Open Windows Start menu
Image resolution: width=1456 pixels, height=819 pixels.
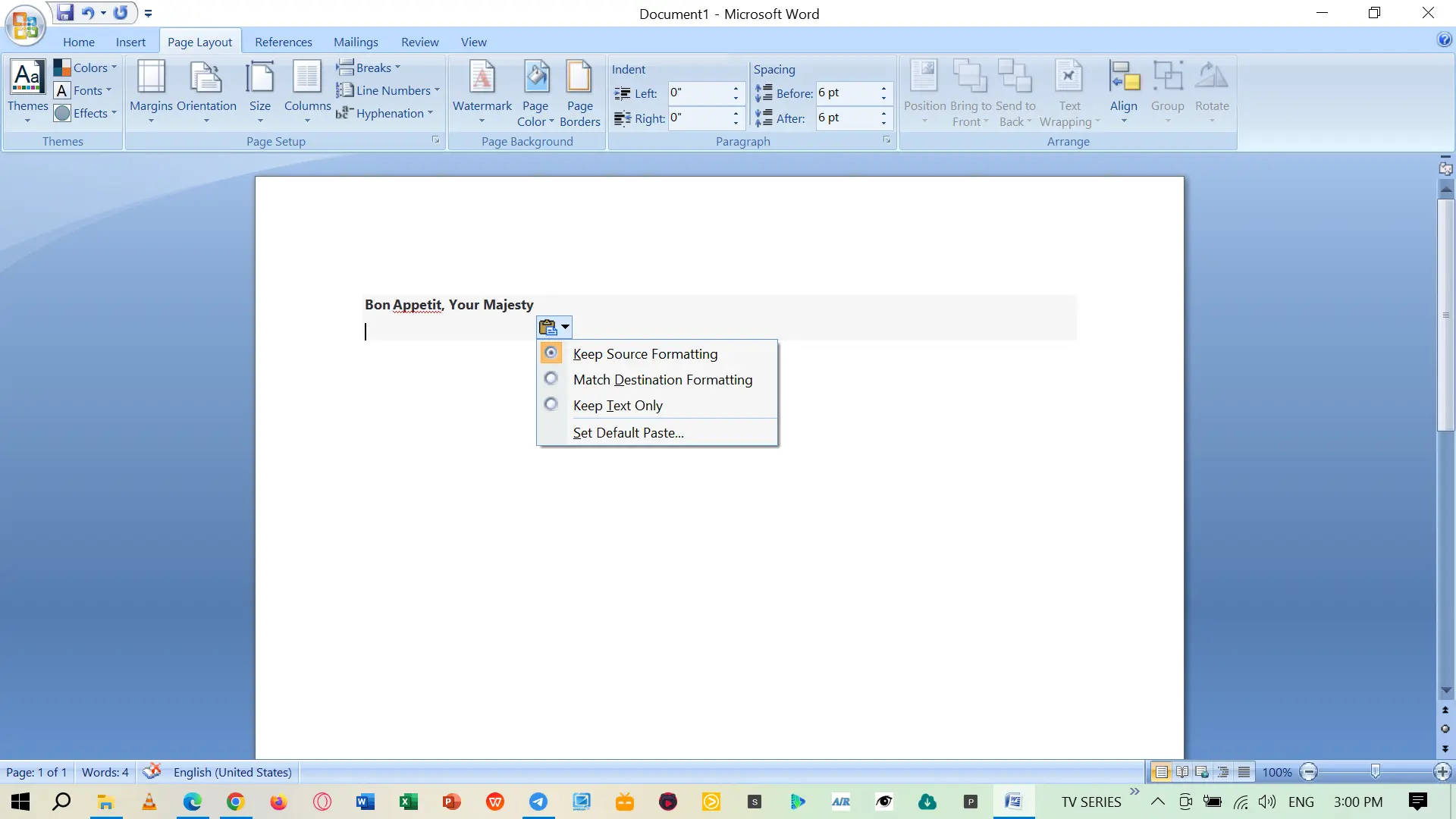tap(20, 802)
